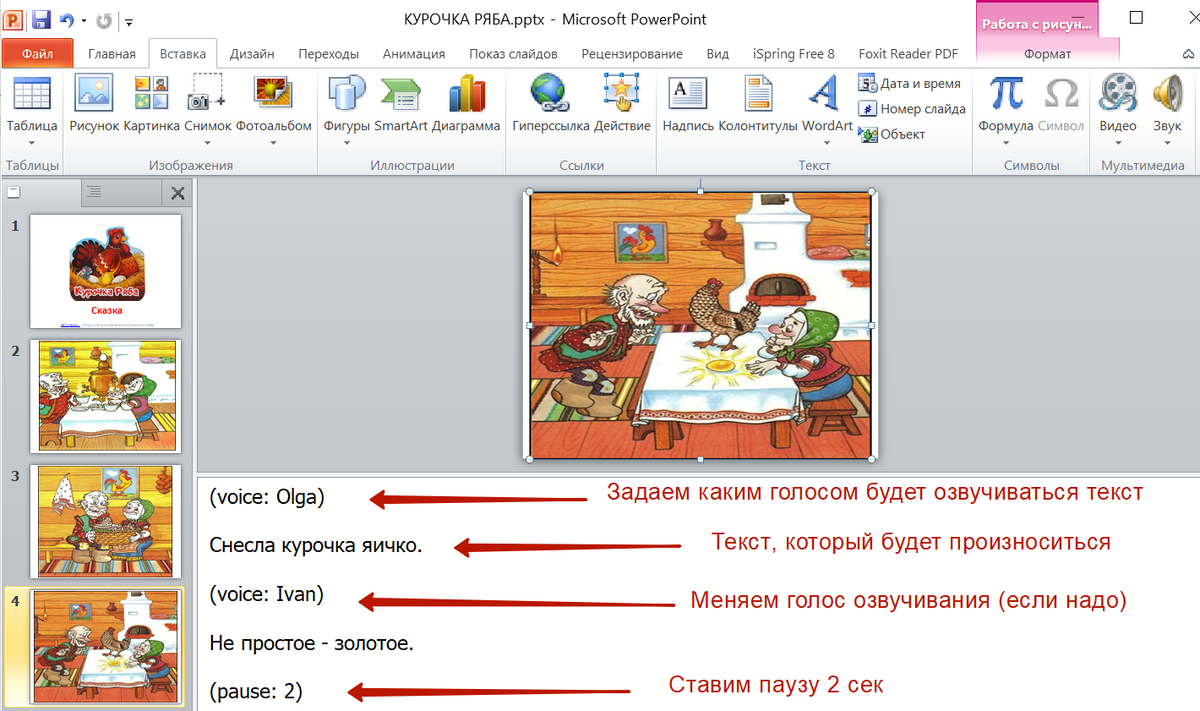1200x711 pixels.
Task: Click the note text (pause: 2)
Action: coord(256,691)
